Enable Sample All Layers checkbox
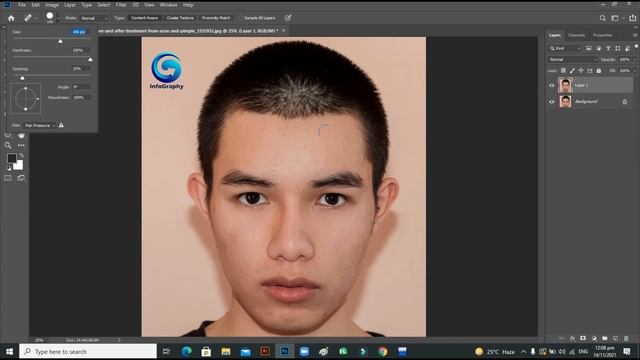Screen dimensions: 640x360 (x=240, y=18)
